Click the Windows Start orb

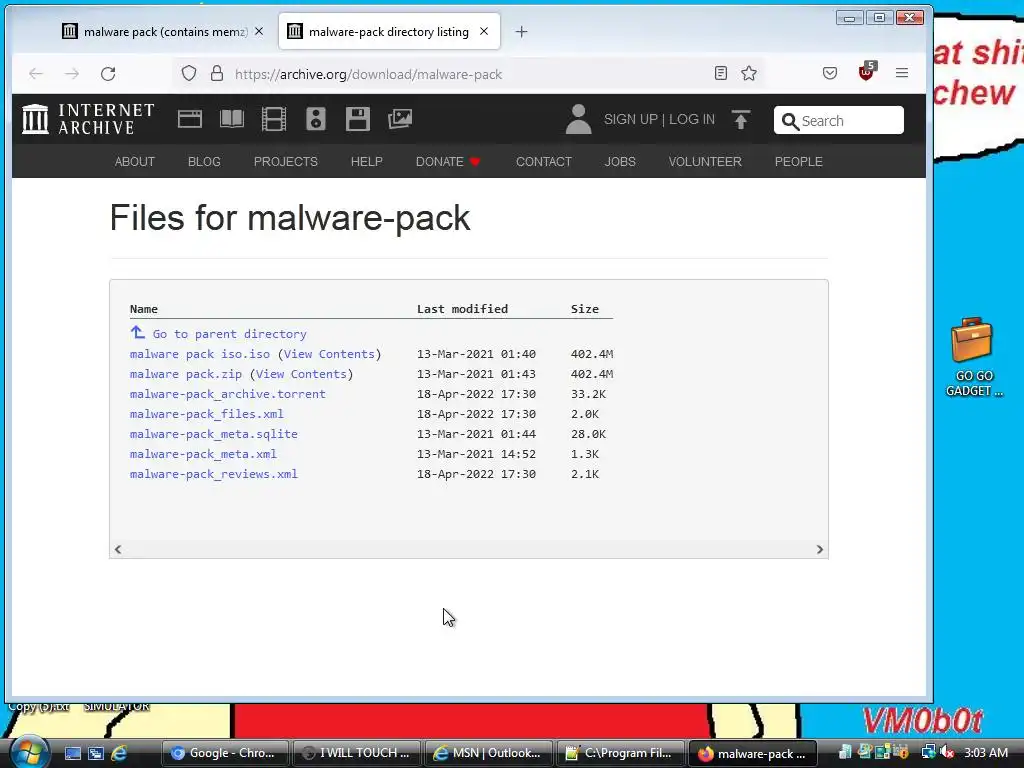[x=29, y=752]
